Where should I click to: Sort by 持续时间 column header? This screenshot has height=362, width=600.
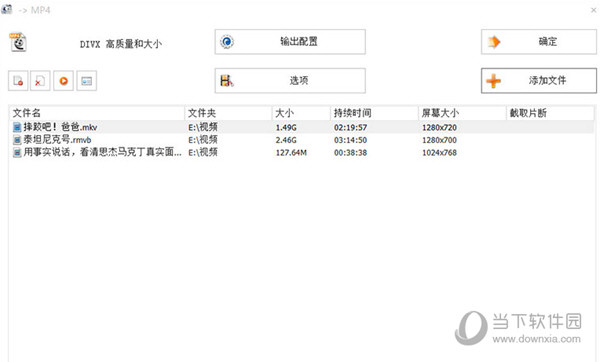point(374,113)
